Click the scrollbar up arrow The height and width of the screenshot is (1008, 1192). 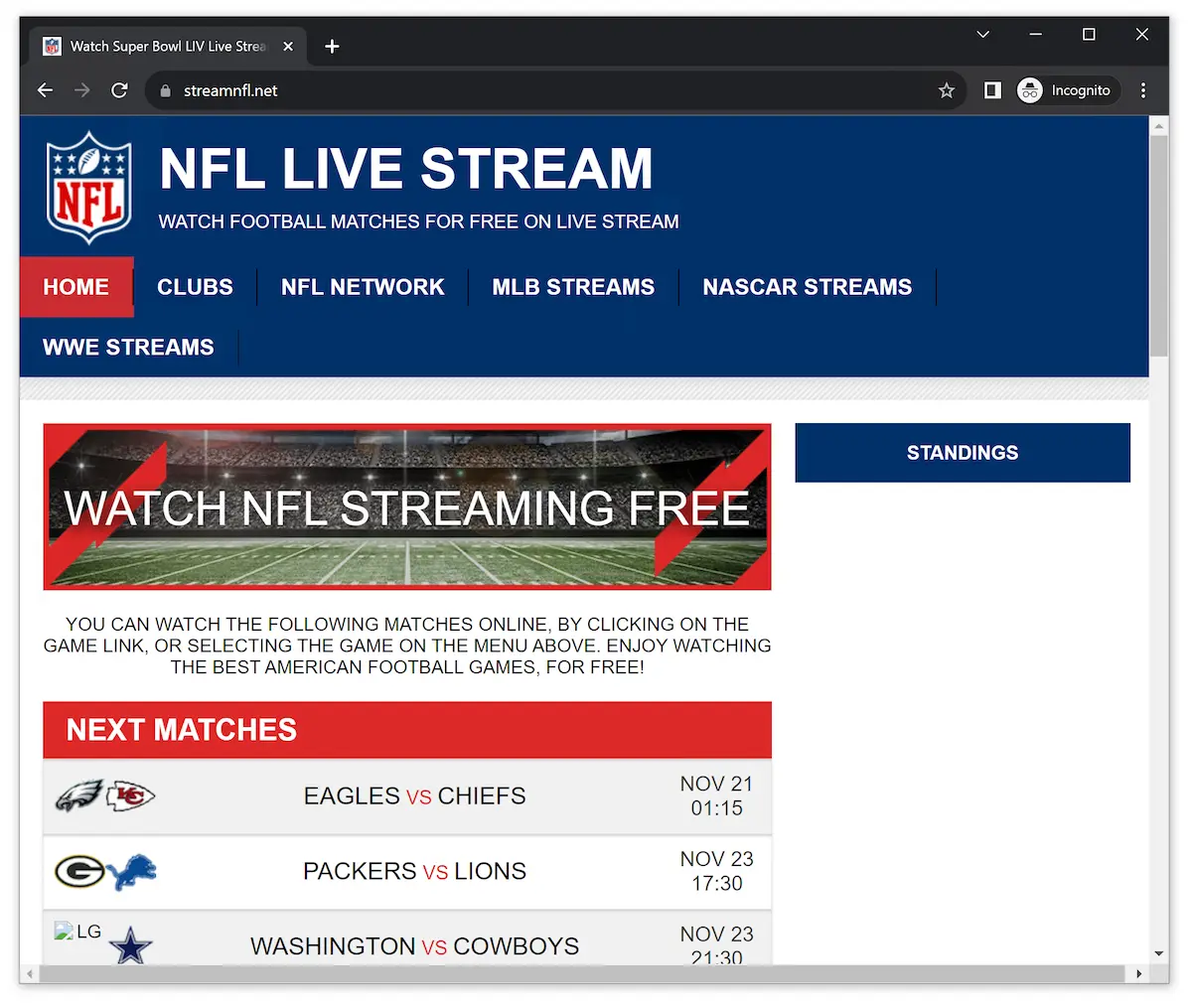click(x=1158, y=125)
